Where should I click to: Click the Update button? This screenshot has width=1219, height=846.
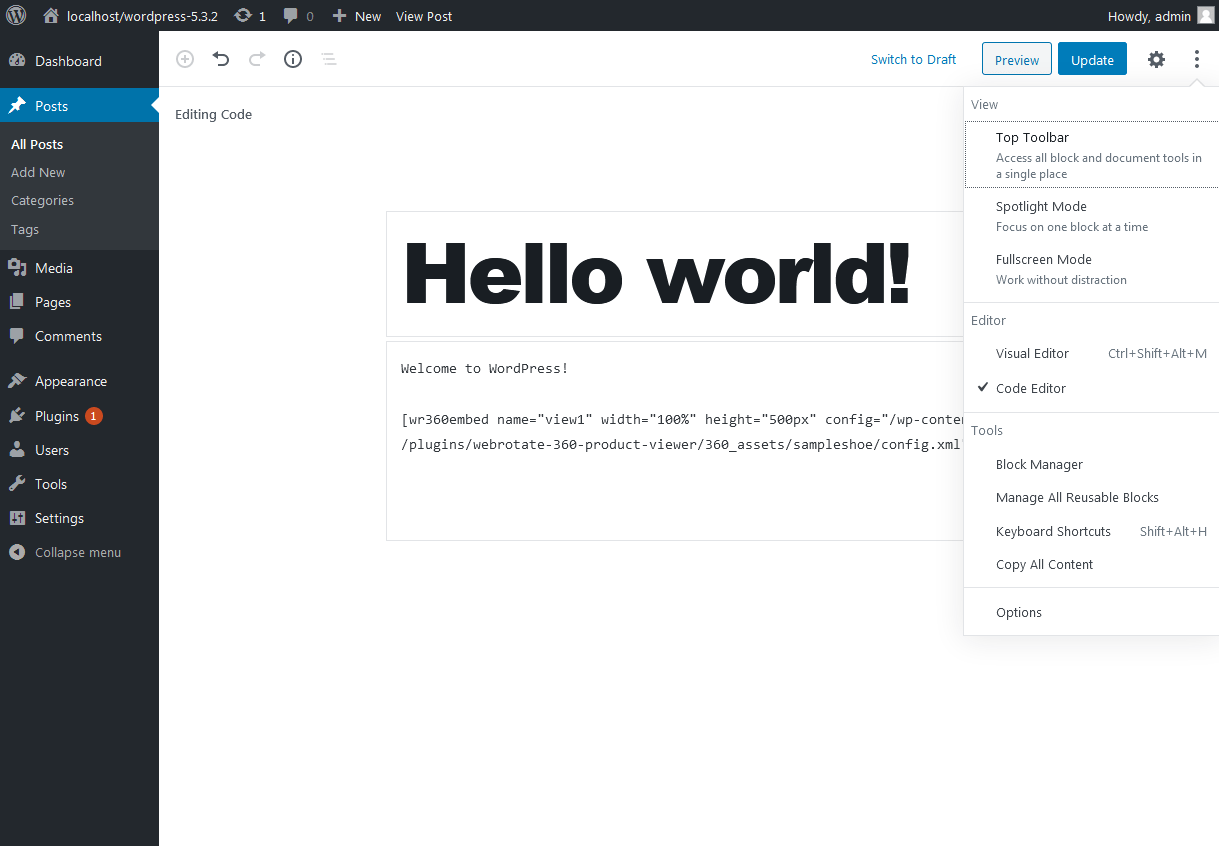1091,59
